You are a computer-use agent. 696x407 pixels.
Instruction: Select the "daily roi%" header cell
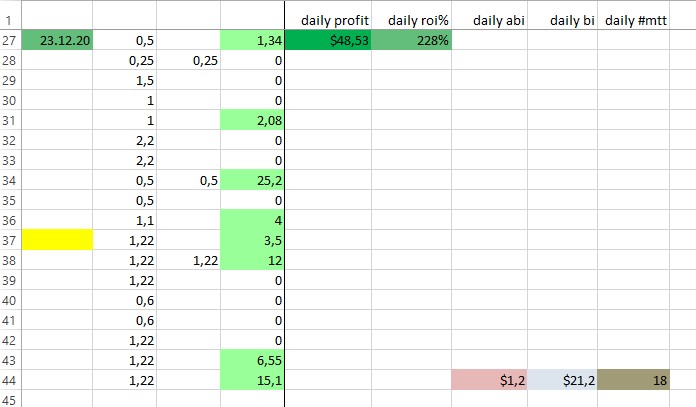coord(411,20)
